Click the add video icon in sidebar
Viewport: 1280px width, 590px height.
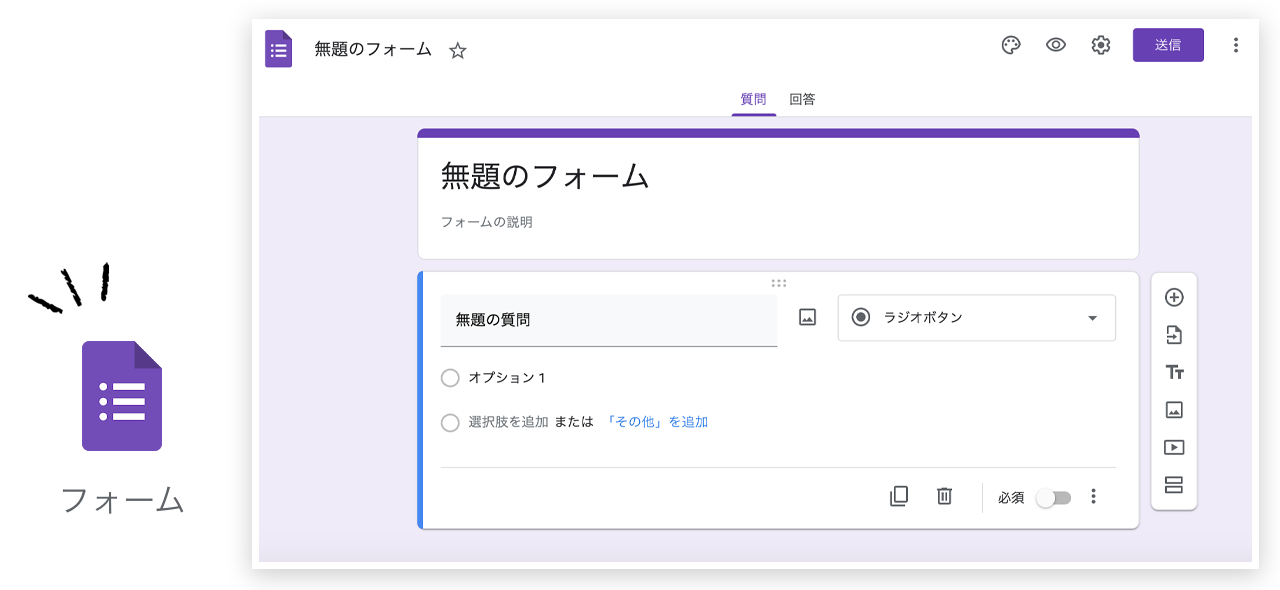tap(1174, 448)
